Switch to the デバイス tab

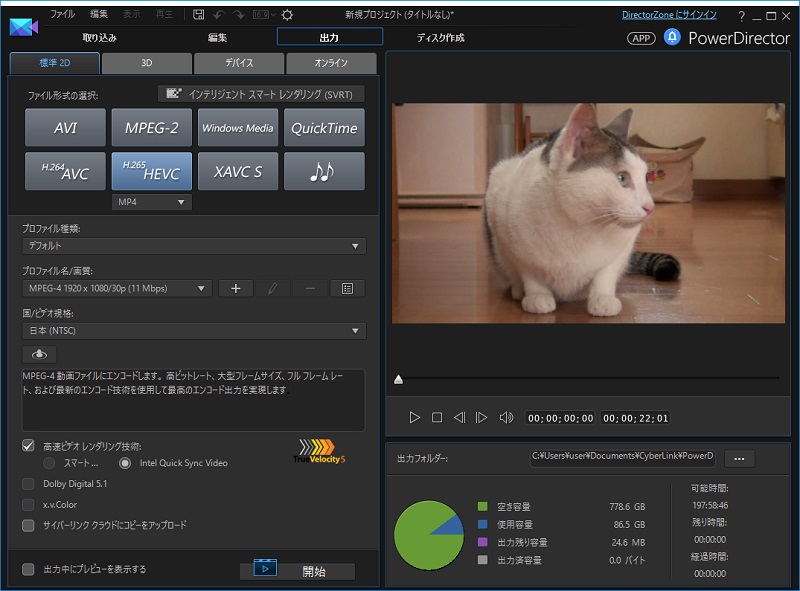[x=239, y=63]
